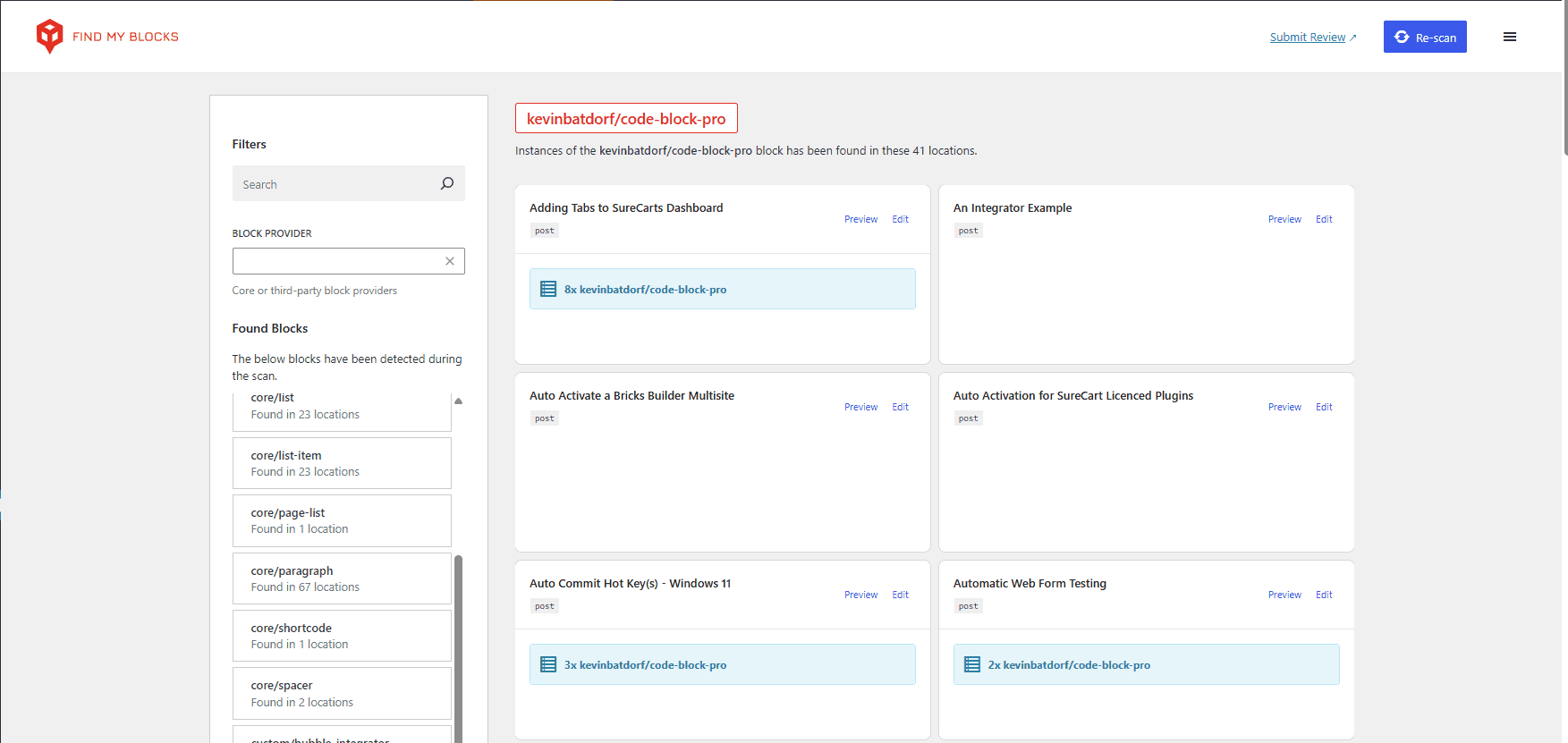The width and height of the screenshot is (1568, 743).
Task: Click the Auto Activation for SureCart Licenced Plugins title
Action: pos(1073,395)
